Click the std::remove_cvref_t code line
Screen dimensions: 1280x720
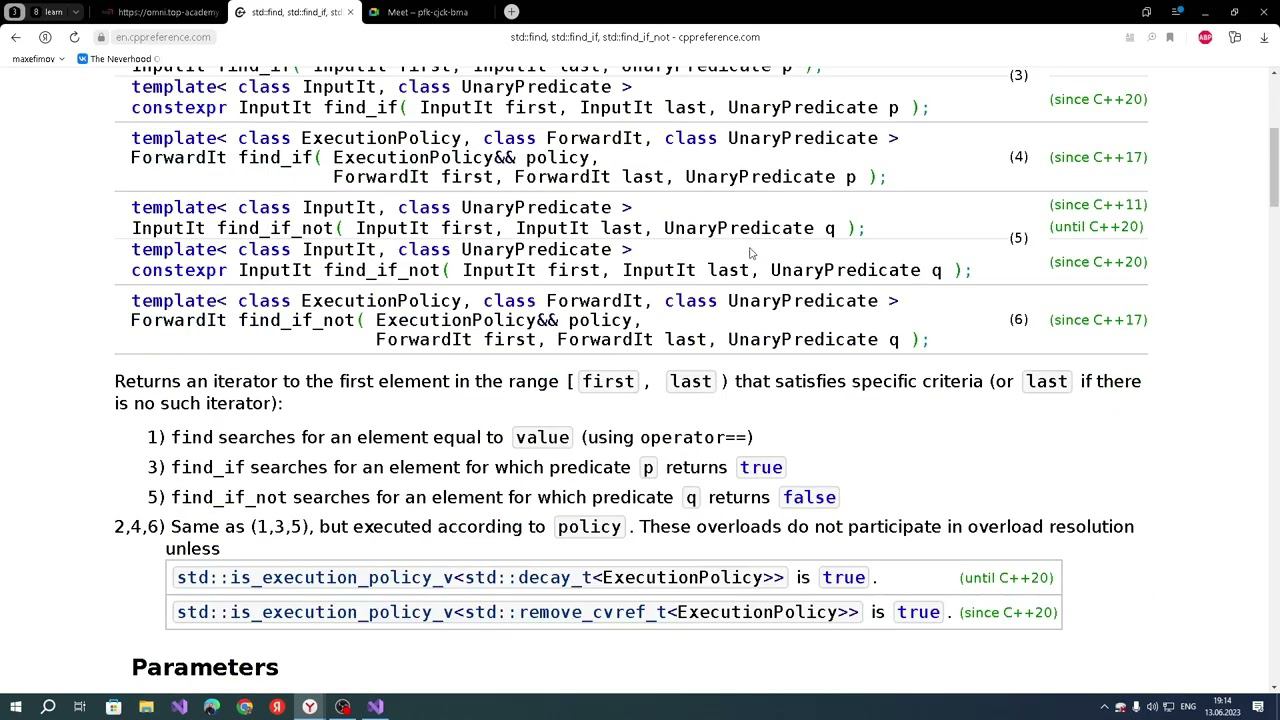[517, 612]
